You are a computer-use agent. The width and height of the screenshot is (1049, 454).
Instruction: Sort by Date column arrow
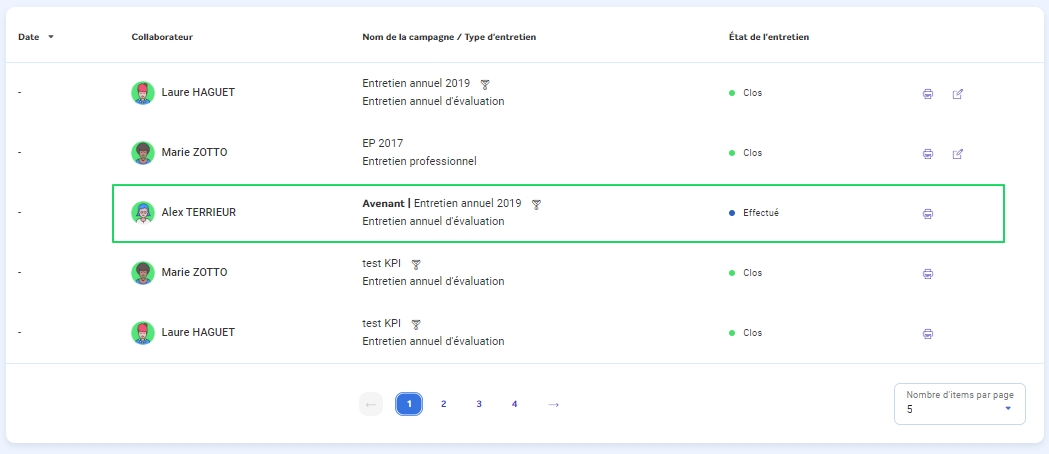[x=51, y=37]
